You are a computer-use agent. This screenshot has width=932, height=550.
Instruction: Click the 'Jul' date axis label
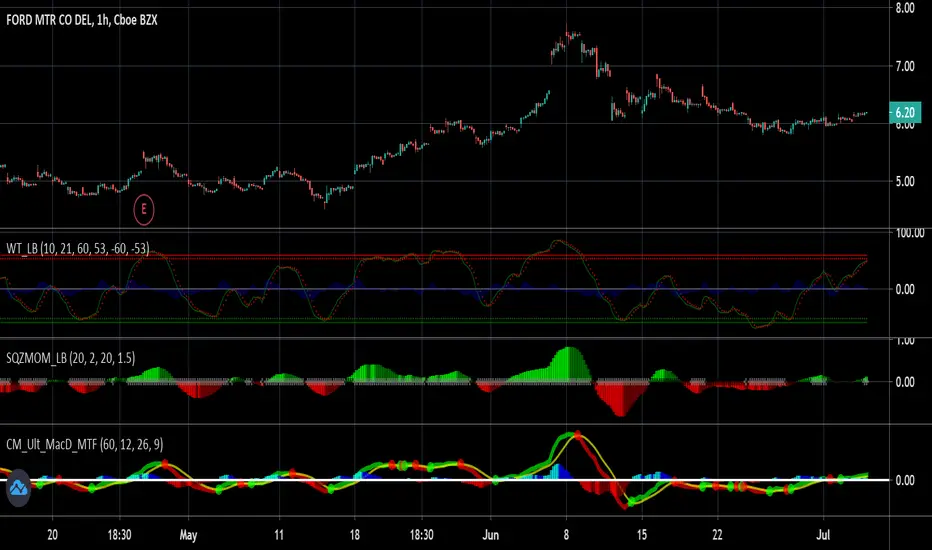(823, 535)
